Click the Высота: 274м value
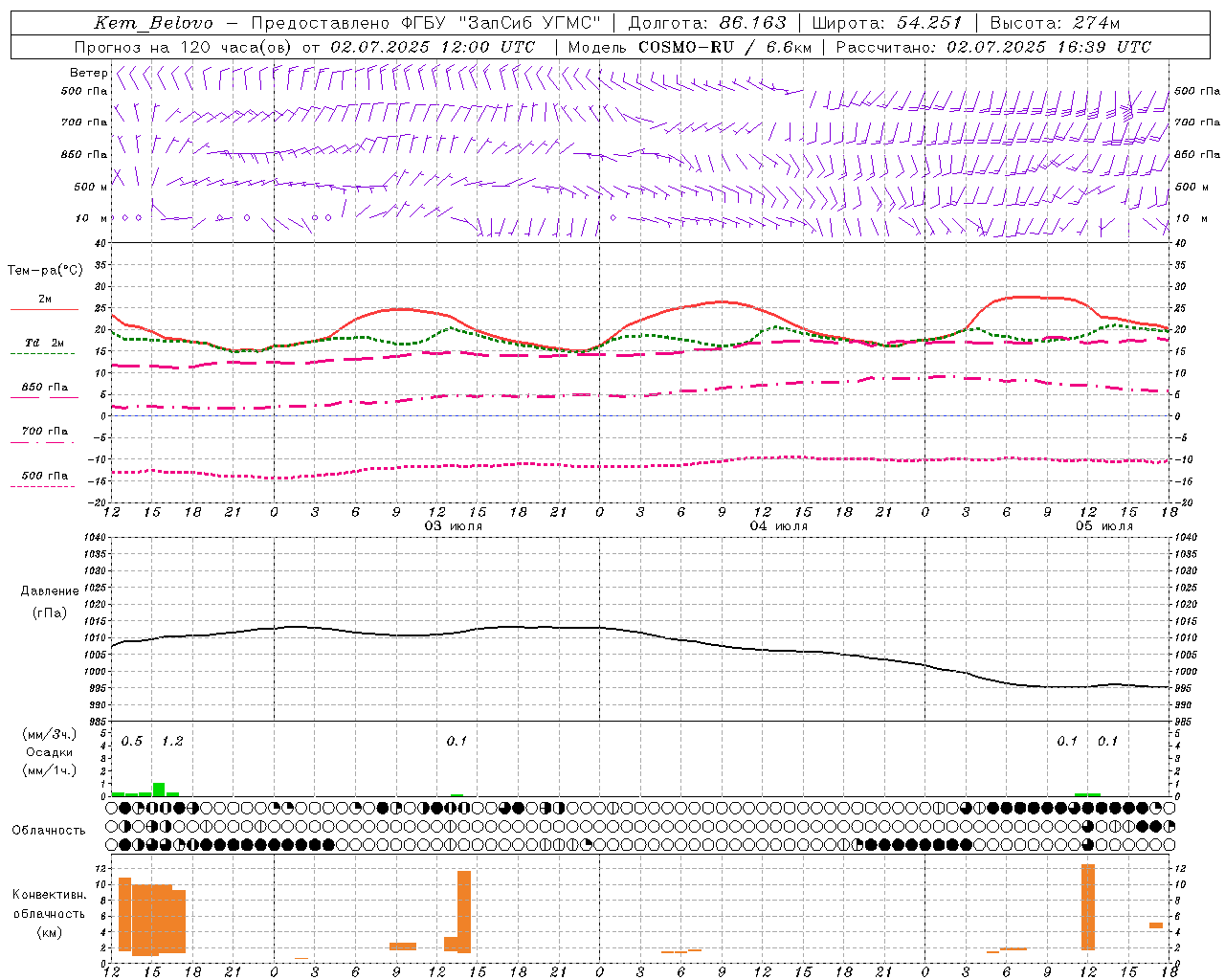The image size is (1225, 980). (1056, 23)
